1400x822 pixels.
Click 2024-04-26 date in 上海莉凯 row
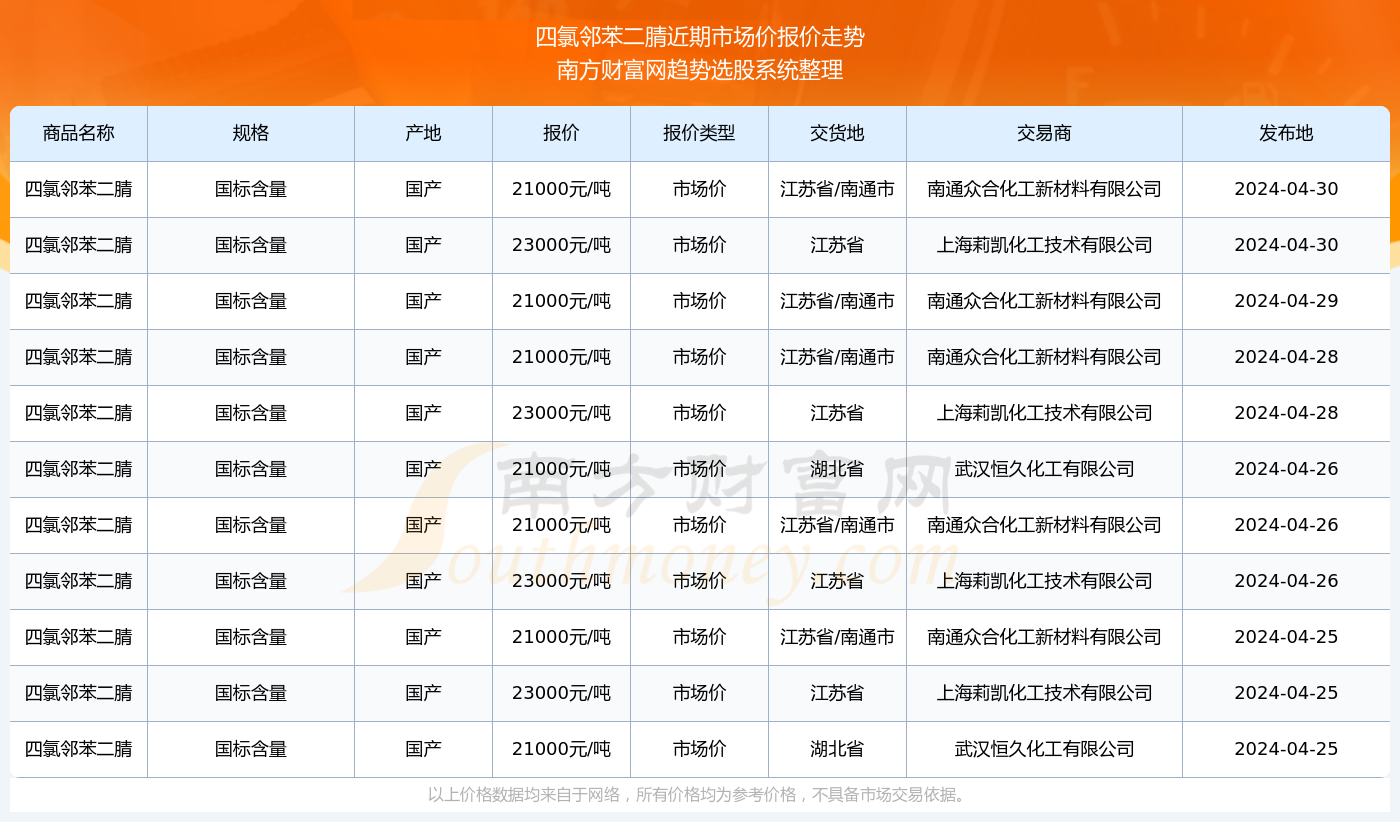coord(1286,581)
